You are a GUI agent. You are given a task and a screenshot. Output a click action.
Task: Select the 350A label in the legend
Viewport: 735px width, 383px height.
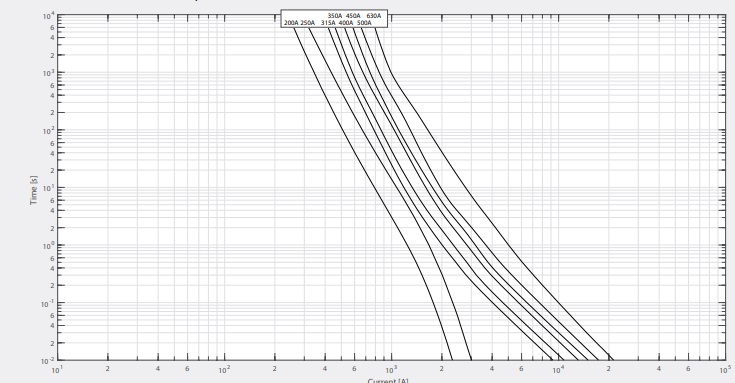(x=335, y=16)
